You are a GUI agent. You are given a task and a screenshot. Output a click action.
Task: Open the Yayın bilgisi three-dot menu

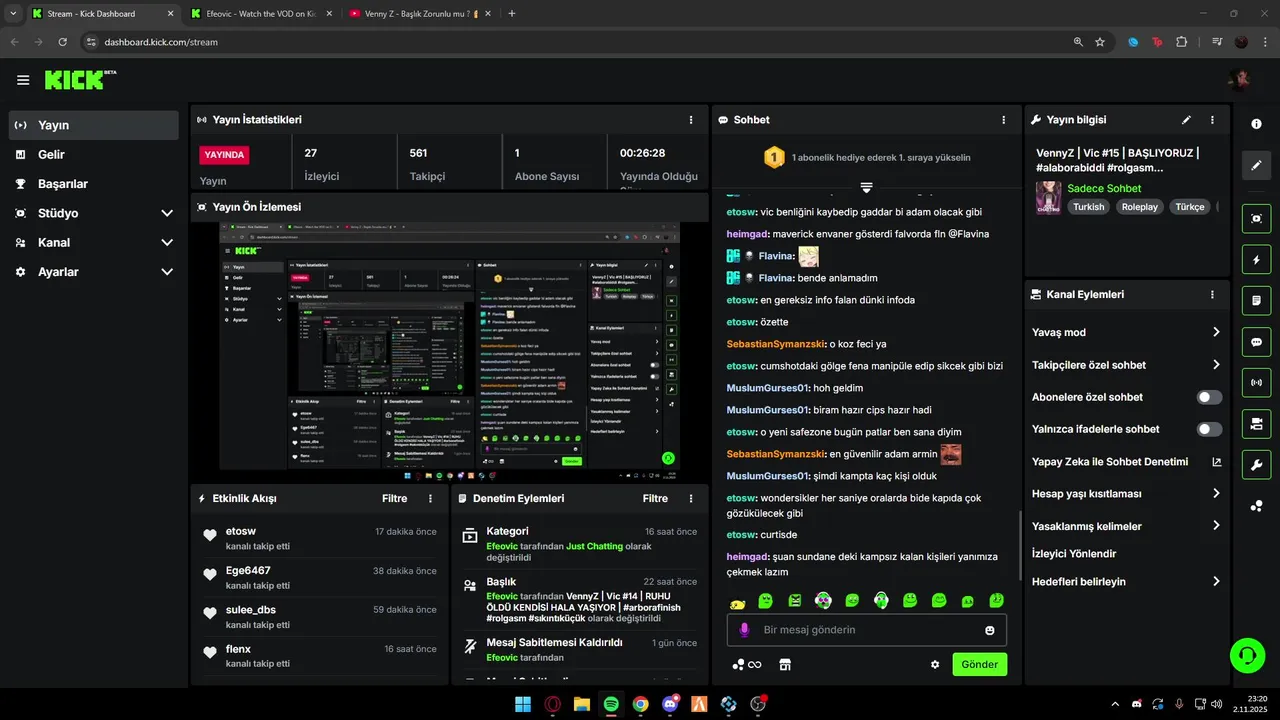[x=1212, y=120]
